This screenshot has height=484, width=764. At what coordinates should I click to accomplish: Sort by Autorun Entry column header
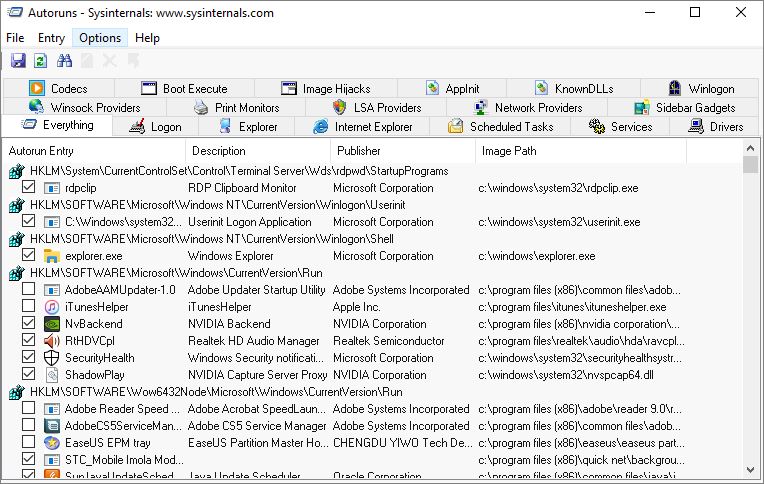pyautogui.click(x=95, y=151)
